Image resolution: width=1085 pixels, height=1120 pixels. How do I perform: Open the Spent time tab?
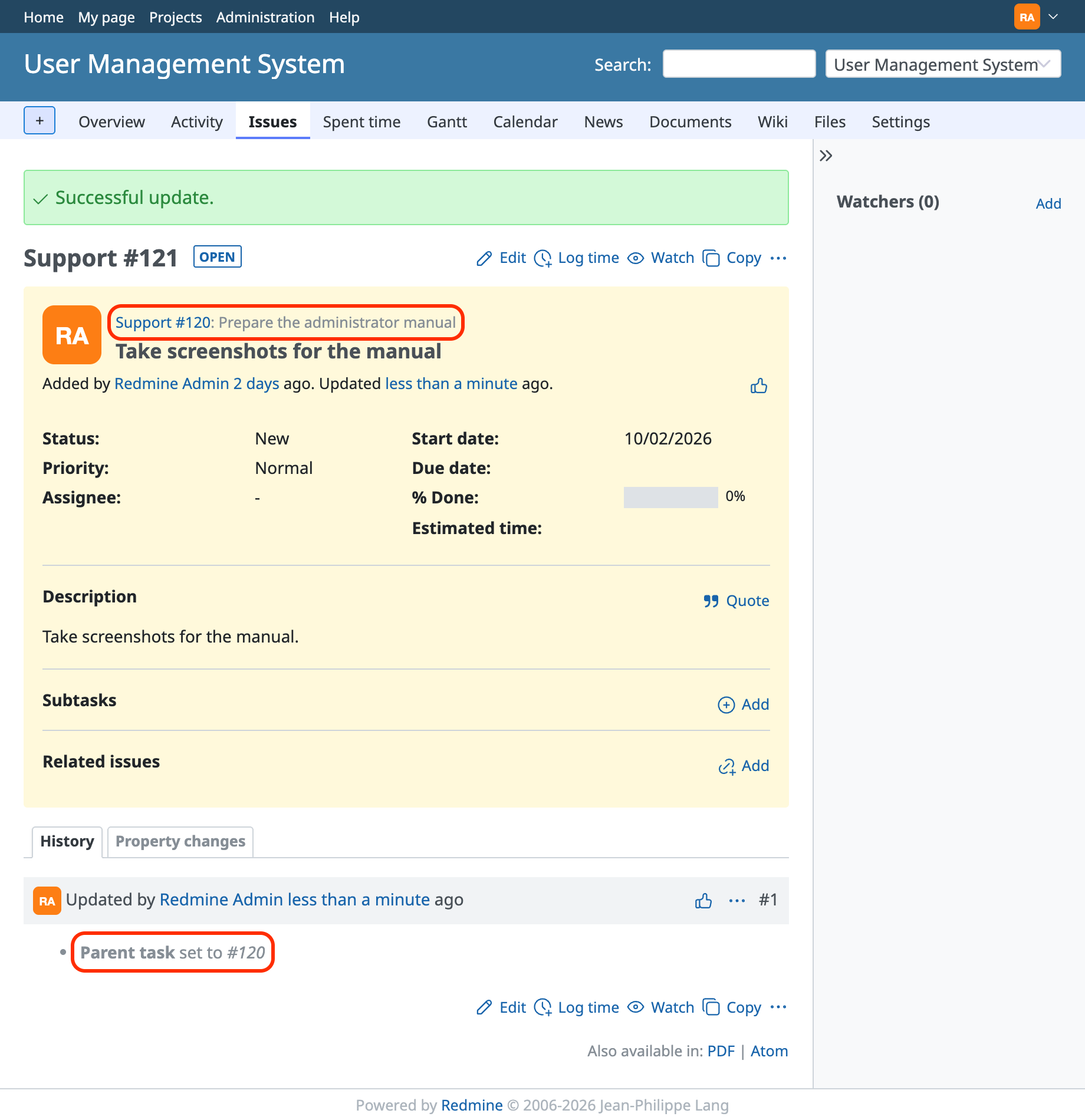pos(361,121)
